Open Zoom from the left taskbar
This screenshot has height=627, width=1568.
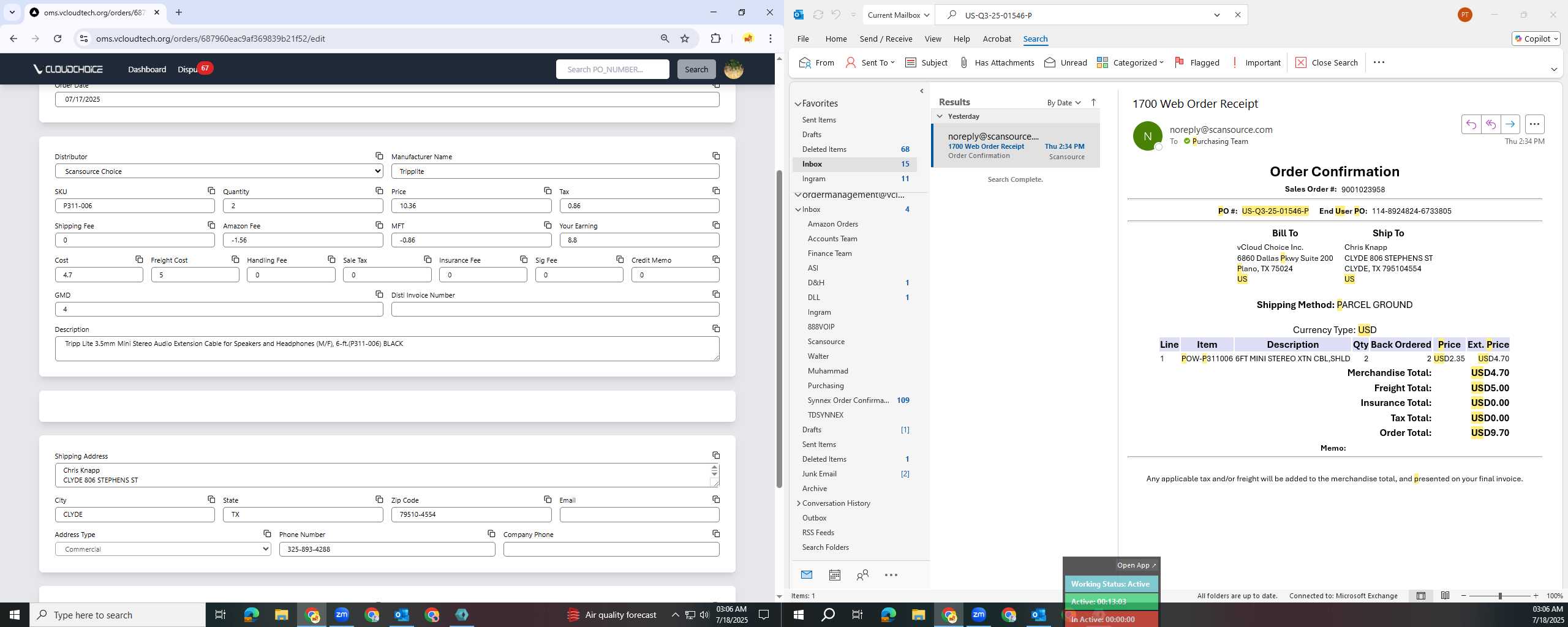342,615
